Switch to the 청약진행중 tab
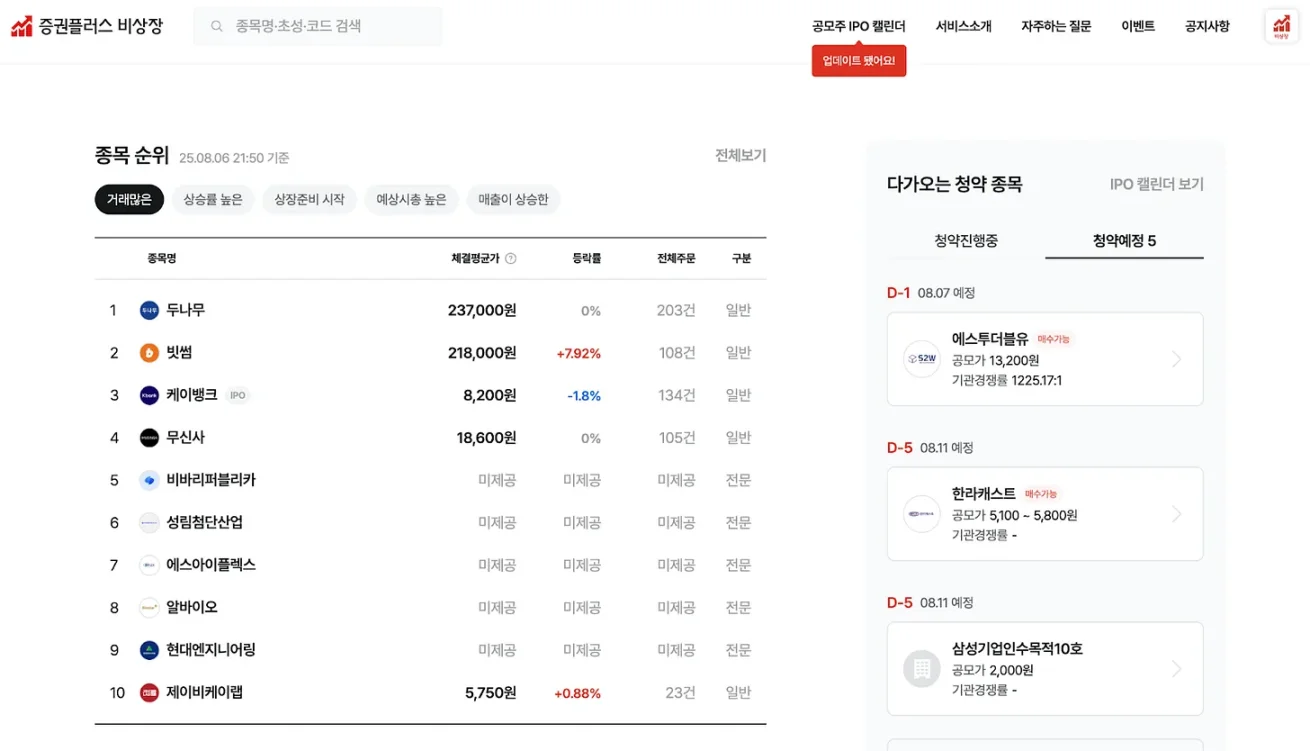 (964, 239)
